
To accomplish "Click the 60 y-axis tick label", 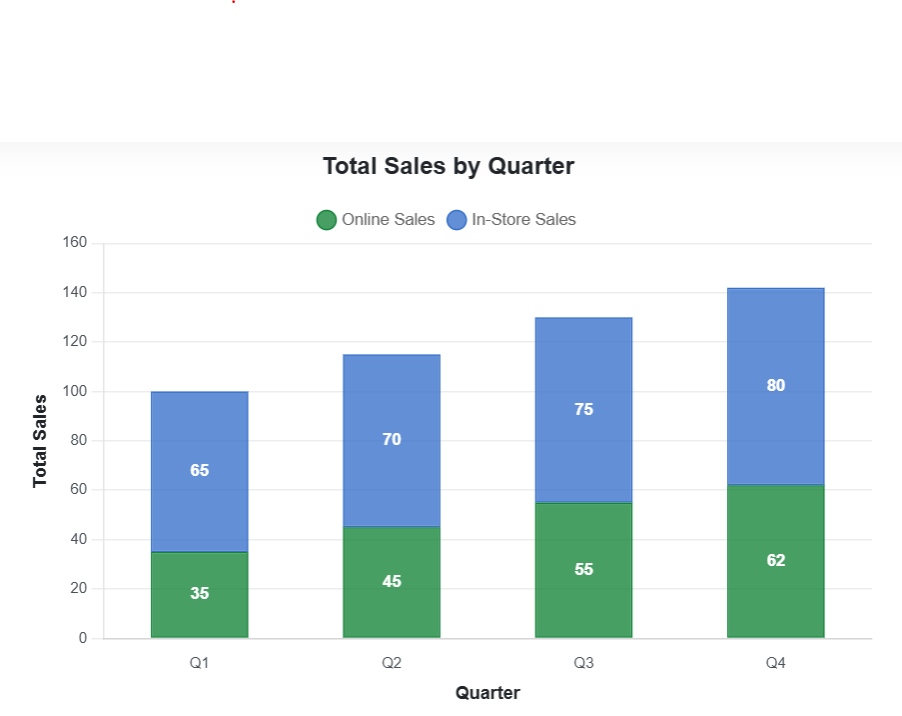I will point(79,489).
